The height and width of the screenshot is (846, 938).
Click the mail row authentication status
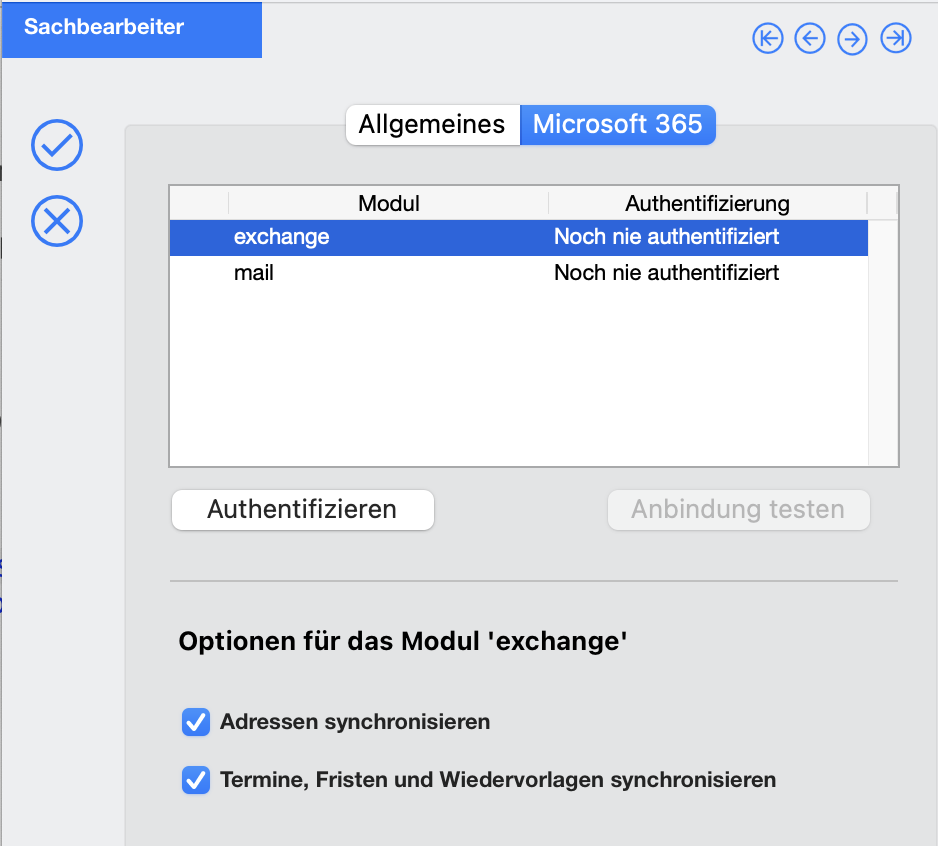[666, 273]
